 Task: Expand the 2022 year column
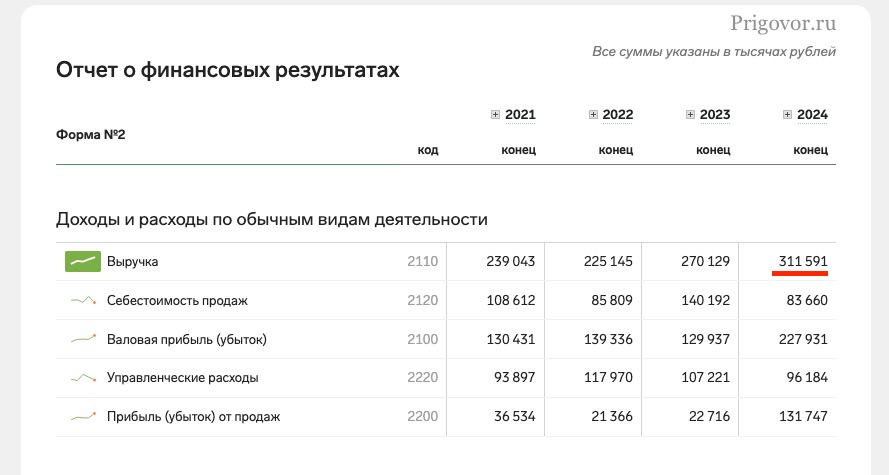click(x=593, y=115)
